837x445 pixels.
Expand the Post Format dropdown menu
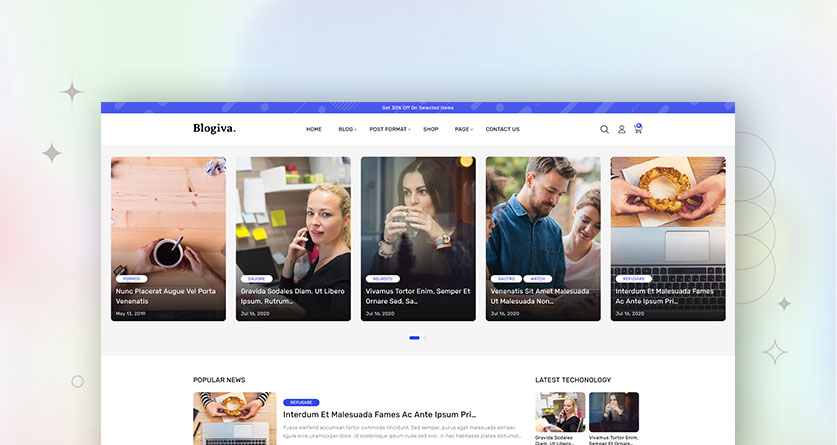point(390,129)
